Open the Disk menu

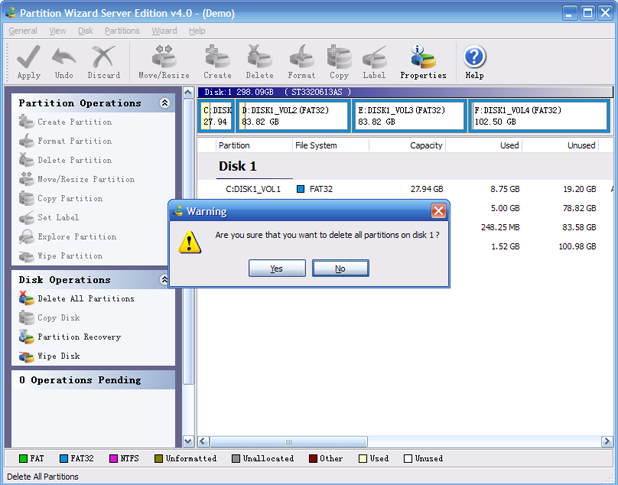[85, 31]
